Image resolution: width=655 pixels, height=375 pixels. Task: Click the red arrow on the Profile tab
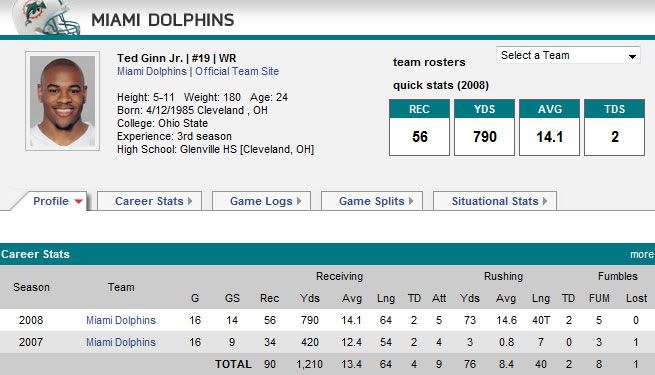[78, 202]
